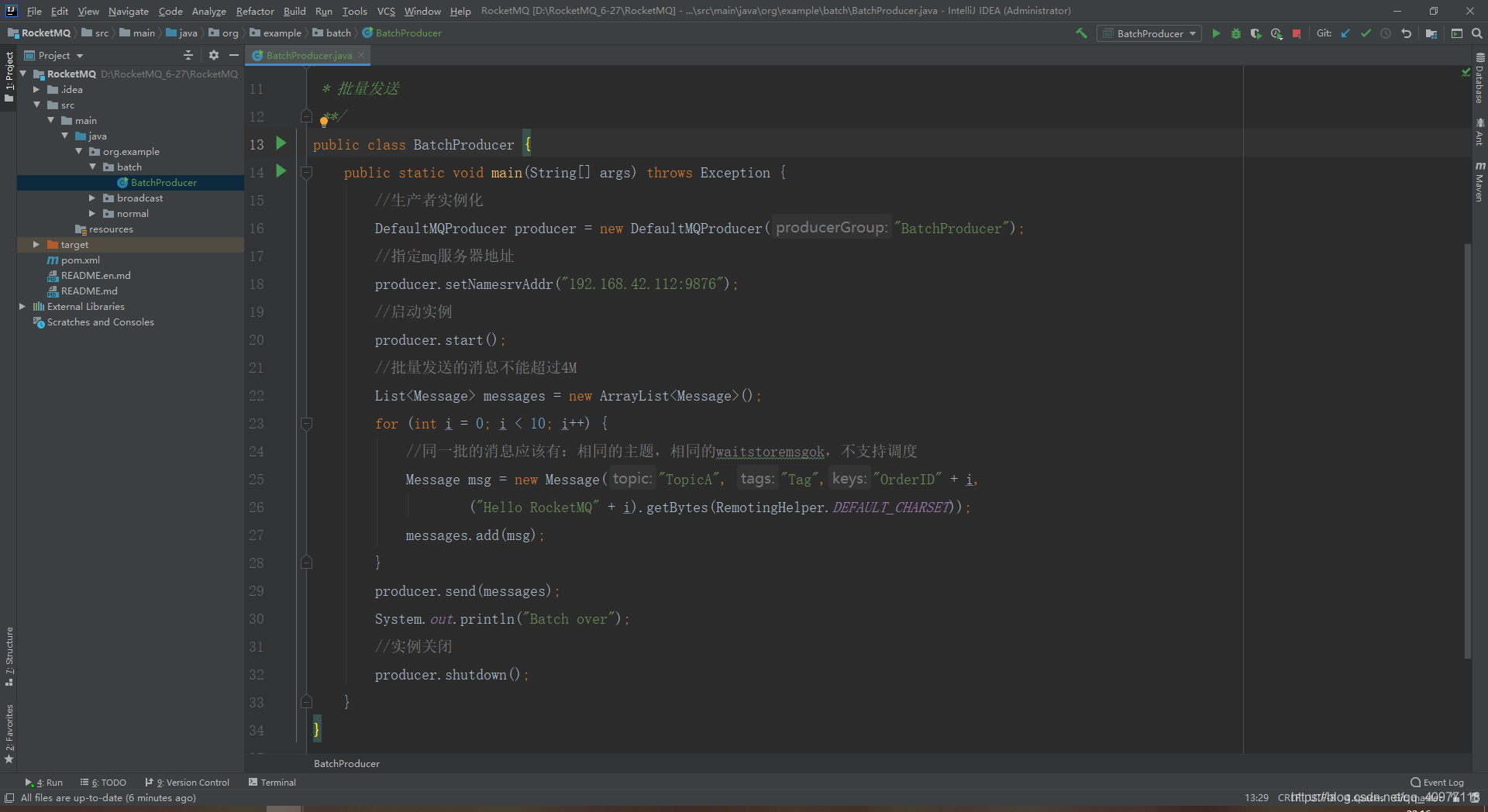Click the Git update project arrow
The image size is (1488, 812).
[1345, 33]
